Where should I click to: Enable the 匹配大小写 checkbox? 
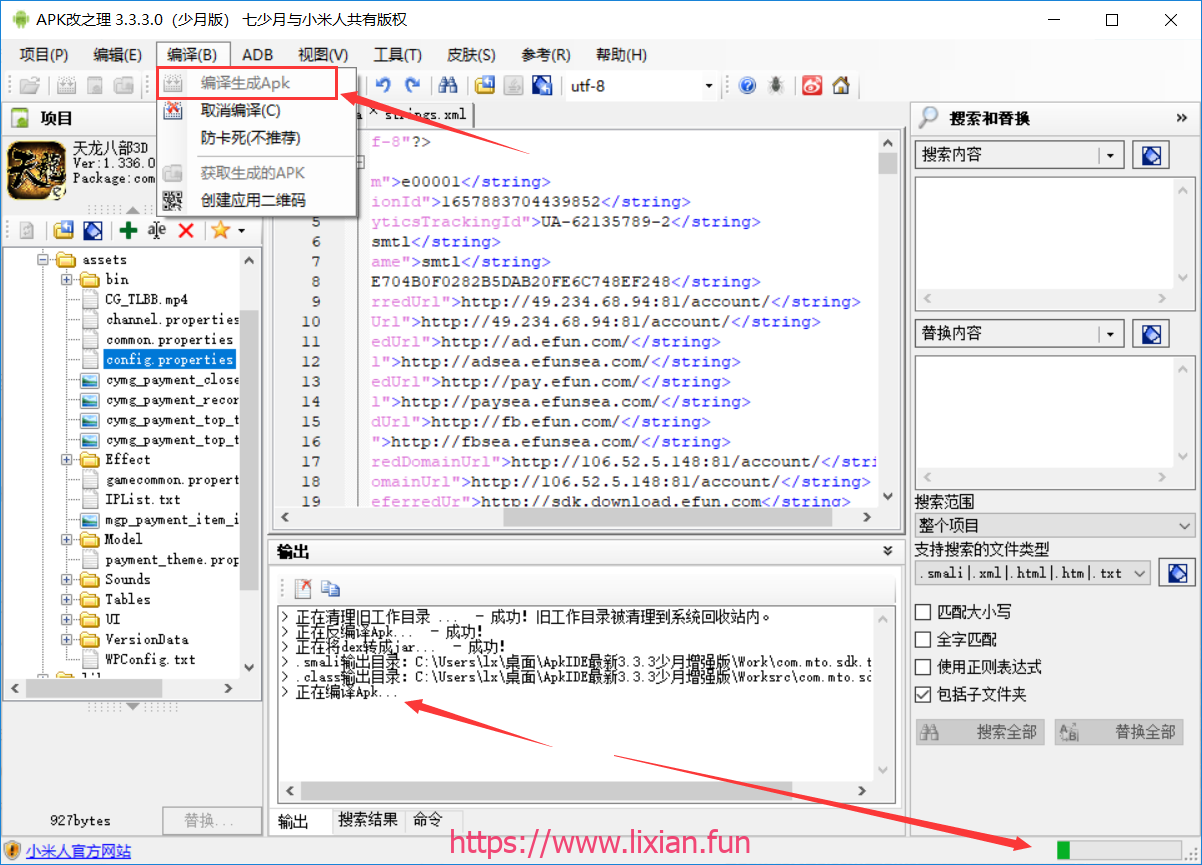pyautogui.click(x=923, y=612)
